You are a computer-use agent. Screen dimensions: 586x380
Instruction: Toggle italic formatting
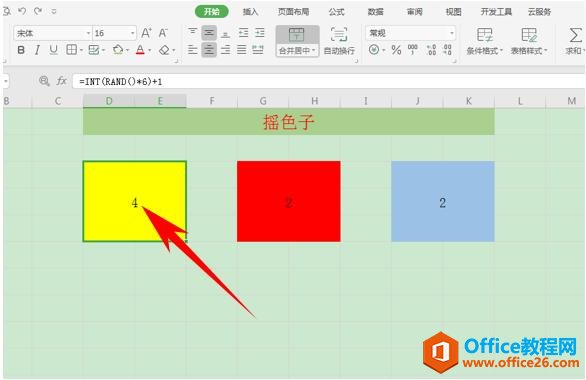click(x=37, y=50)
